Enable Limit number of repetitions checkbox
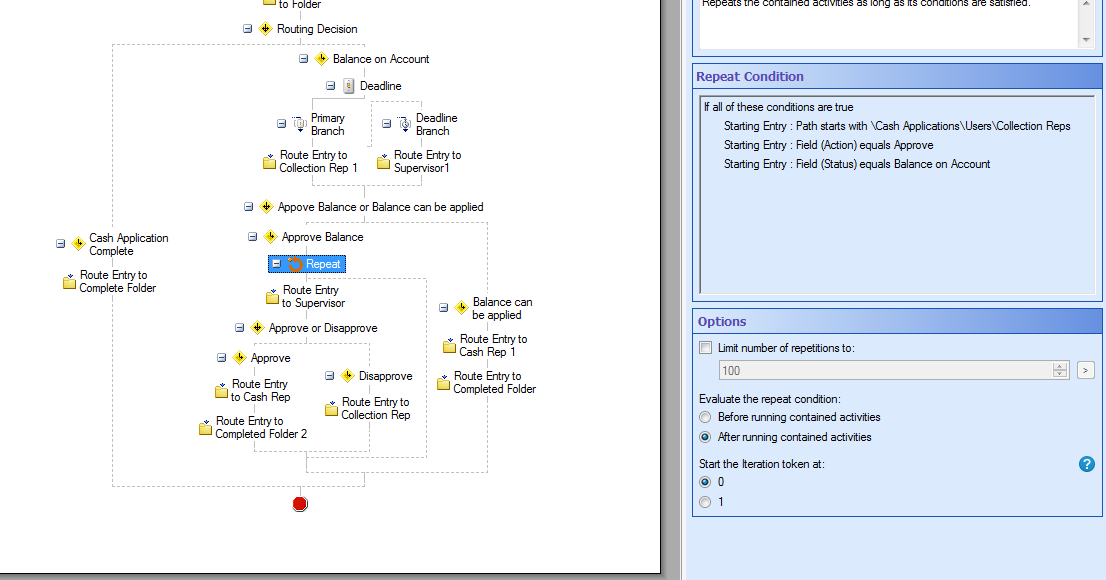 coord(706,348)
